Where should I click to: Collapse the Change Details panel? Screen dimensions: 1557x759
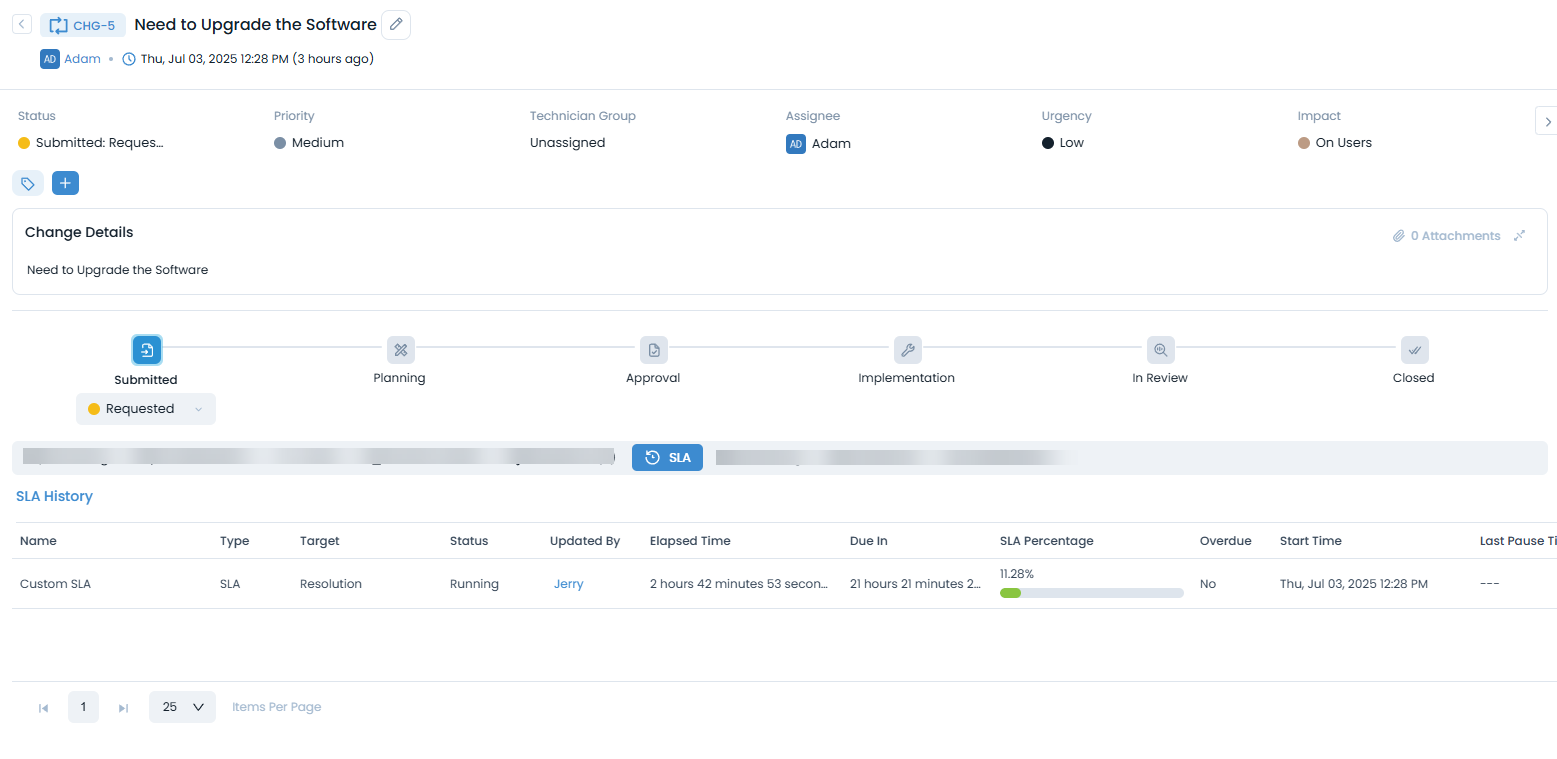click(1519, 236)
